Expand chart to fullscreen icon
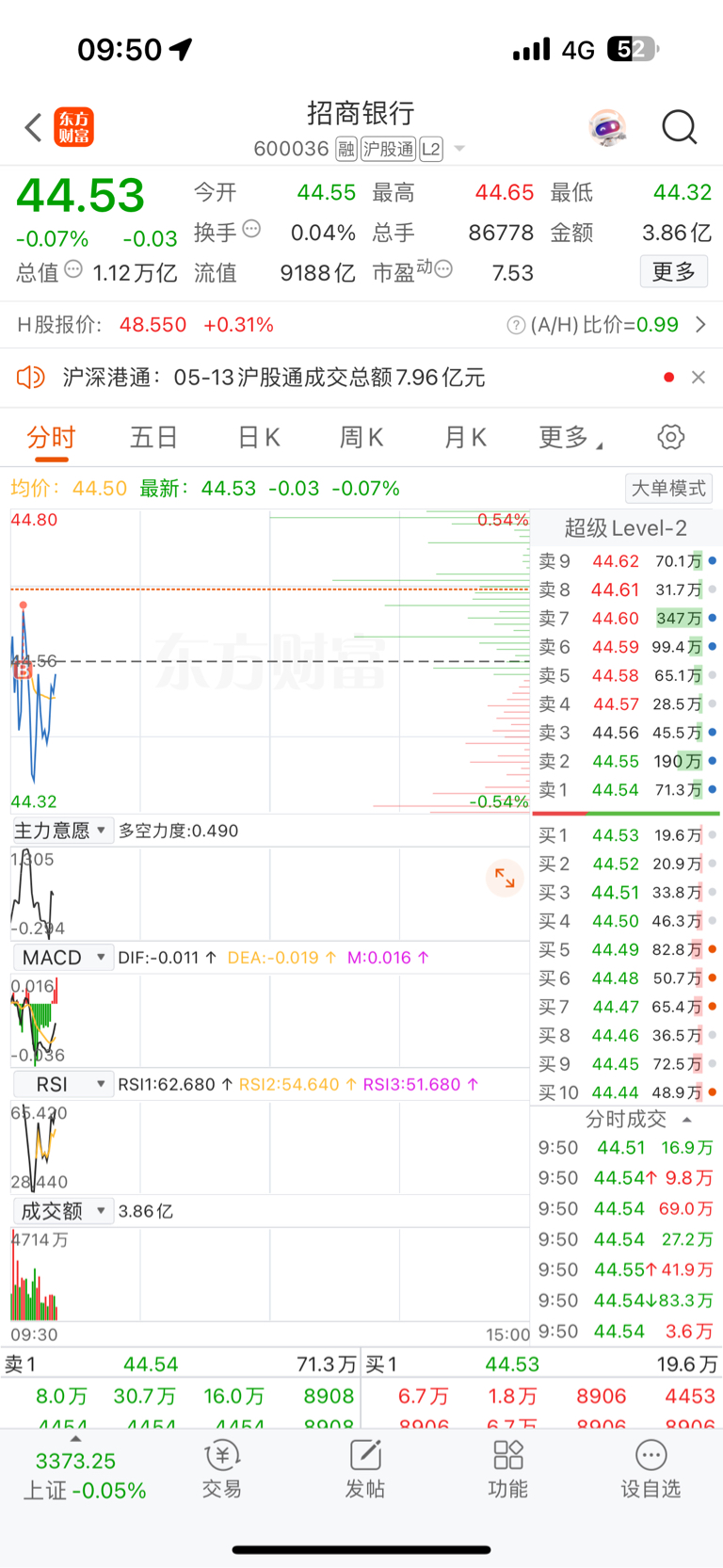This screenshot has height=1568, width=723. click(x=505, y=878)
